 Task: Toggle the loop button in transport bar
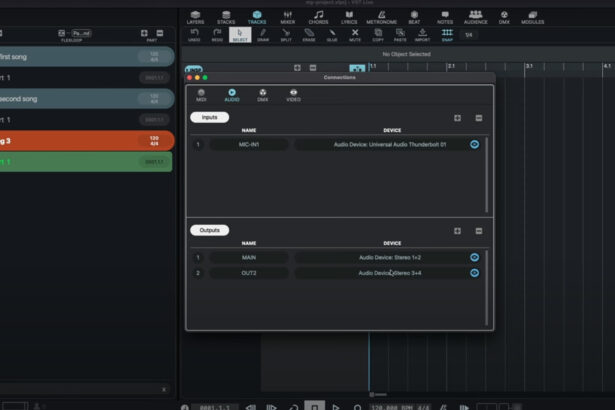(x=294, y=407)
